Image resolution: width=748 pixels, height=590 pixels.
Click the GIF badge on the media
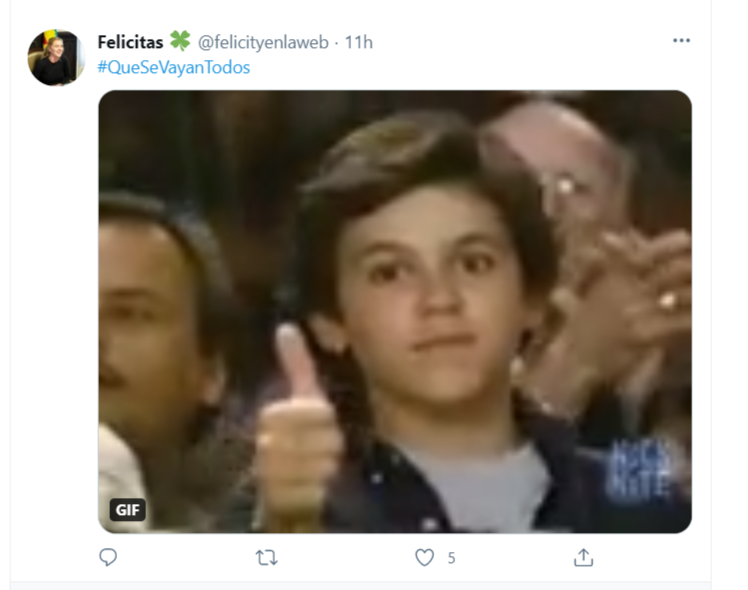(127, 510)
